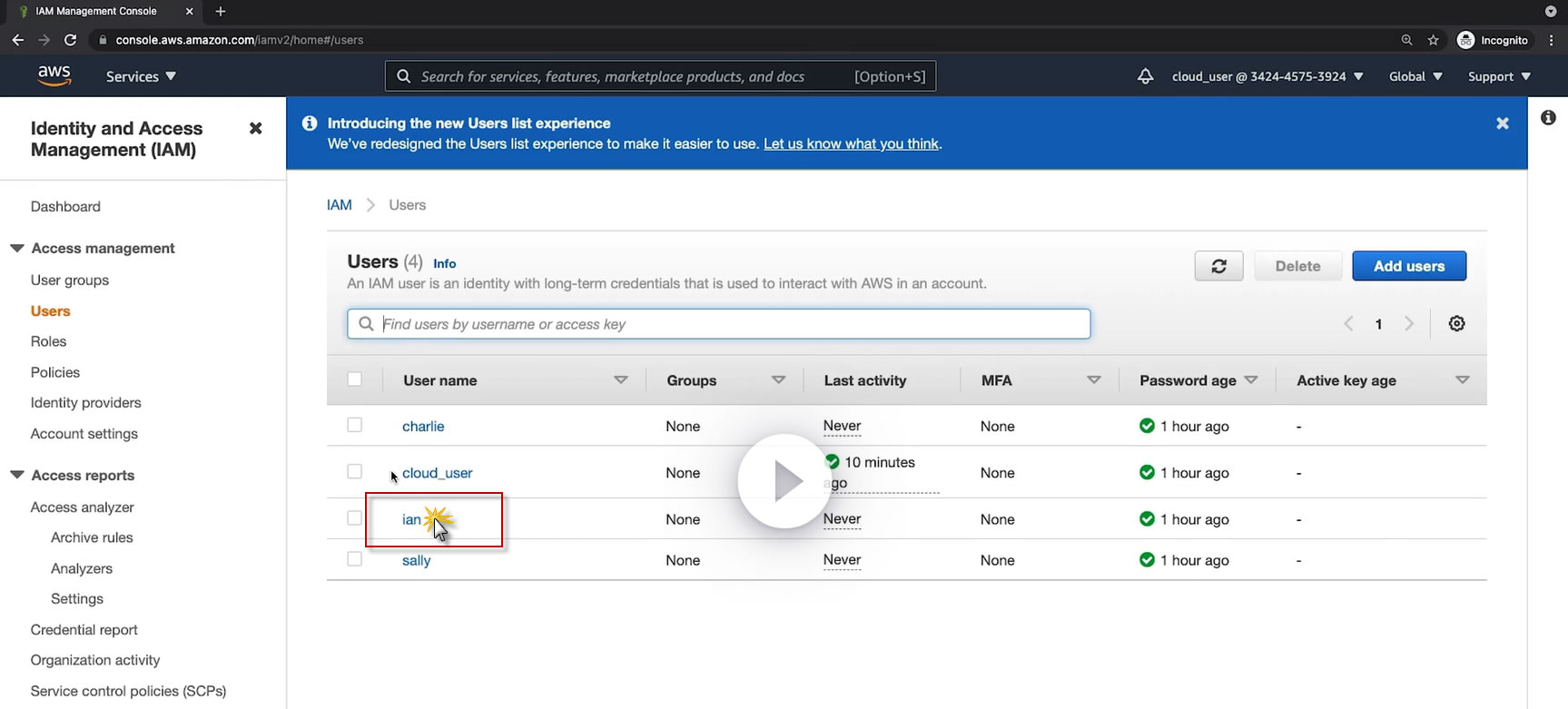
Task: Select the checkbox next to sally
Action: click(x=355, y=559)
